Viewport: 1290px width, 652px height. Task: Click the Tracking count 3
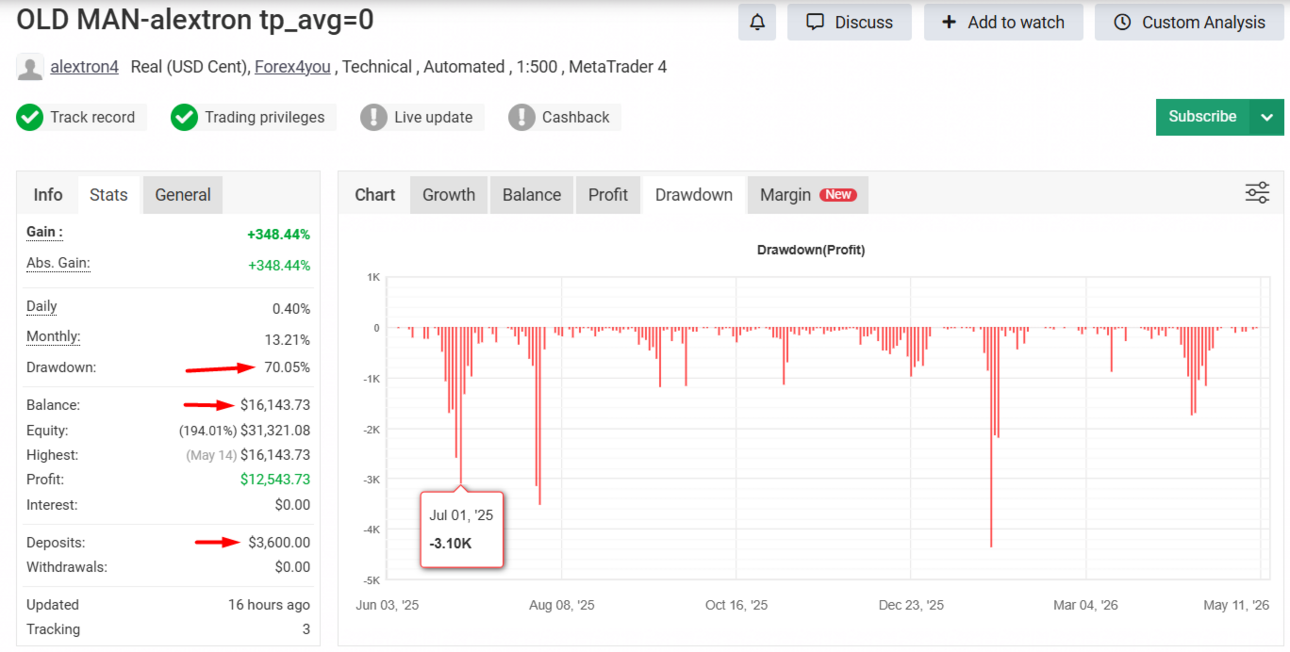[x=306, y=629]
